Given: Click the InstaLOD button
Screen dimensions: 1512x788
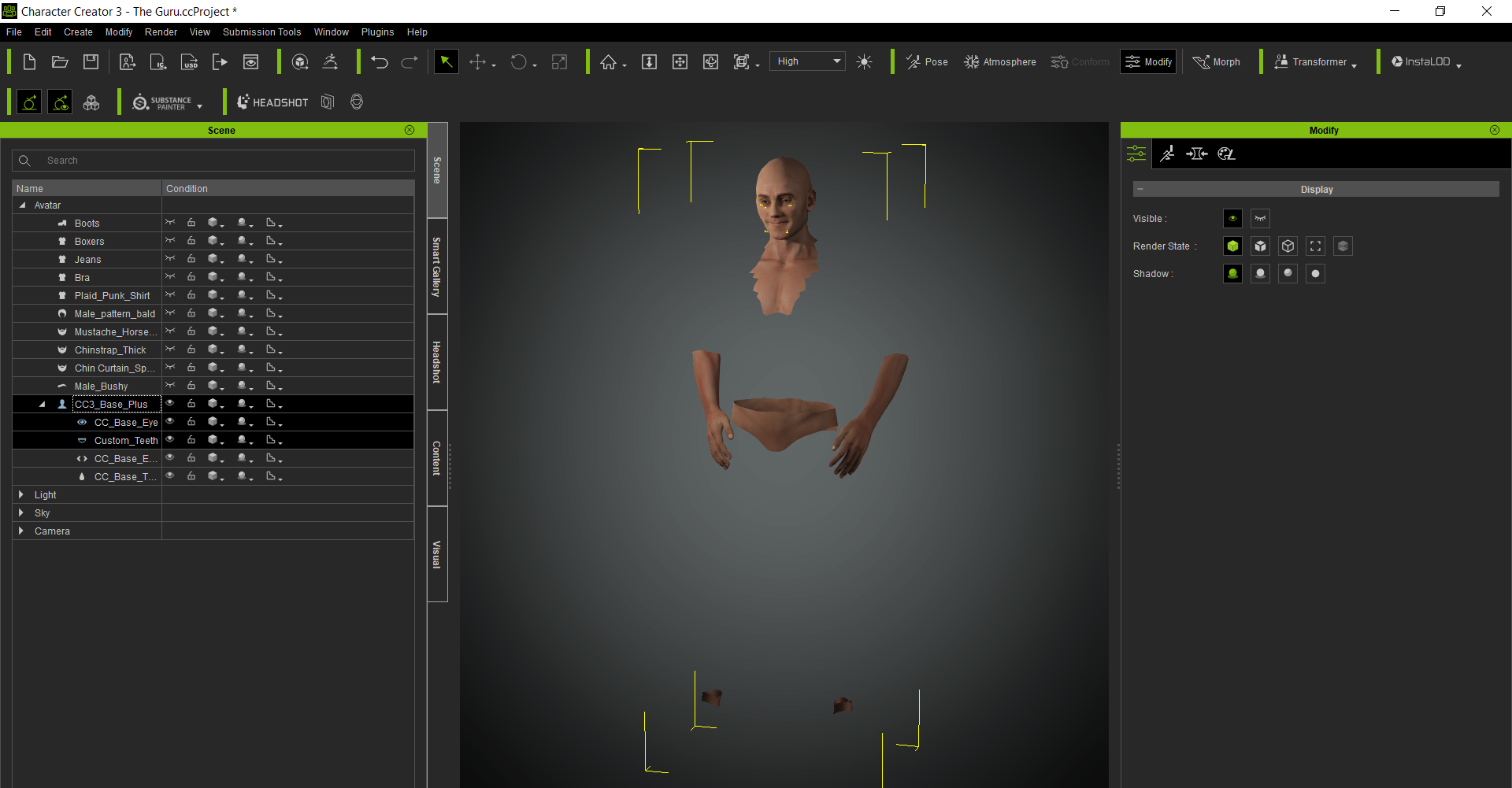Looking at the screenshot, I should click(1421, 62).
